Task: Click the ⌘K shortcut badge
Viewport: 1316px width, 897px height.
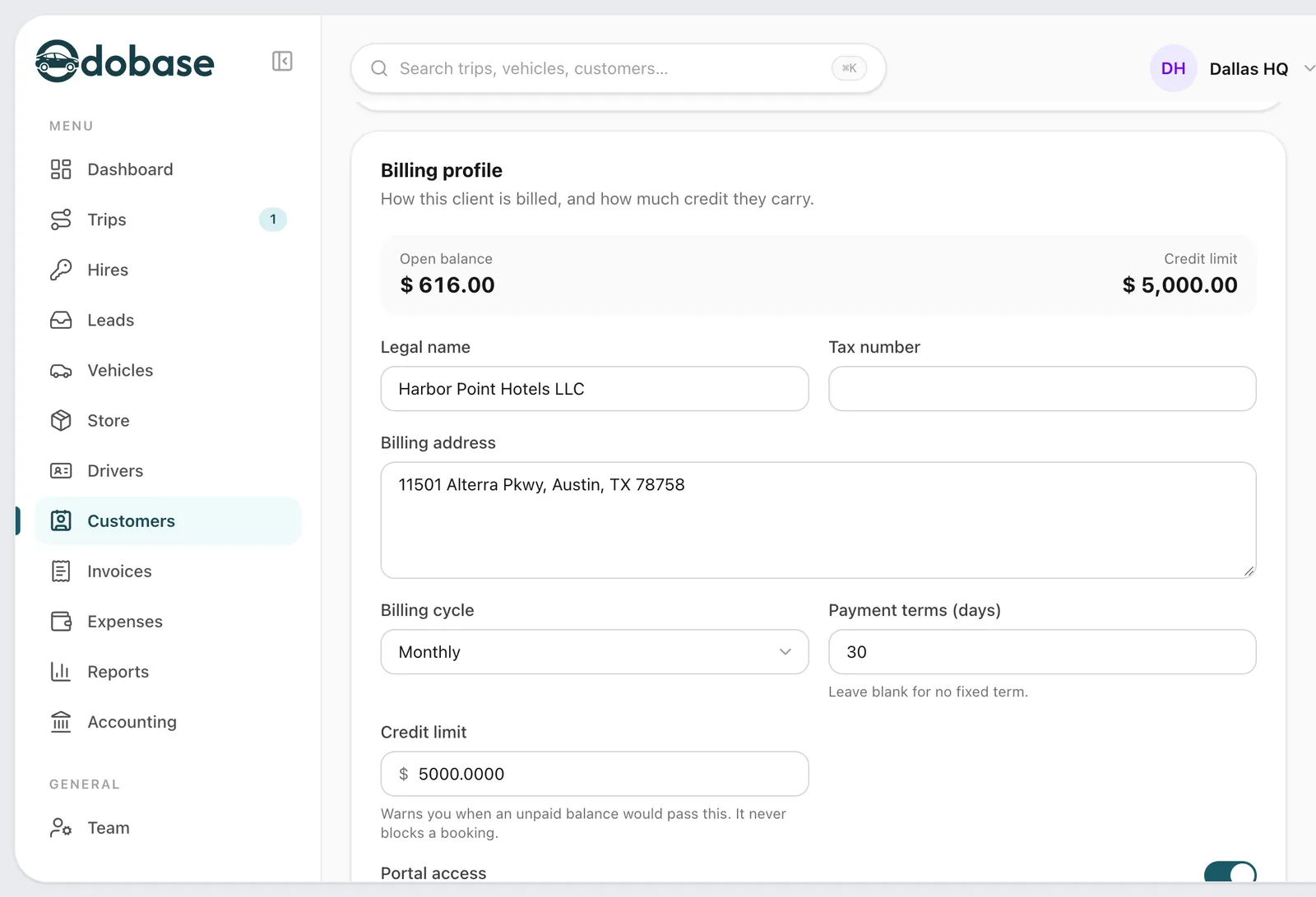Action: pyautogui.click(x=850, y=68)
